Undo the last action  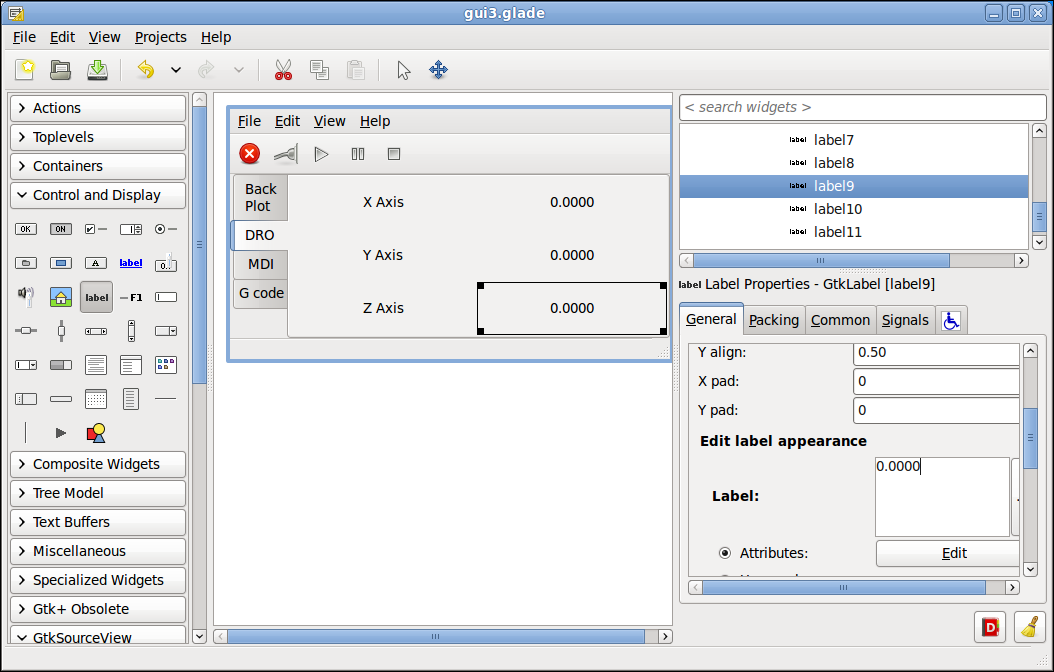(x=146, y=69)
